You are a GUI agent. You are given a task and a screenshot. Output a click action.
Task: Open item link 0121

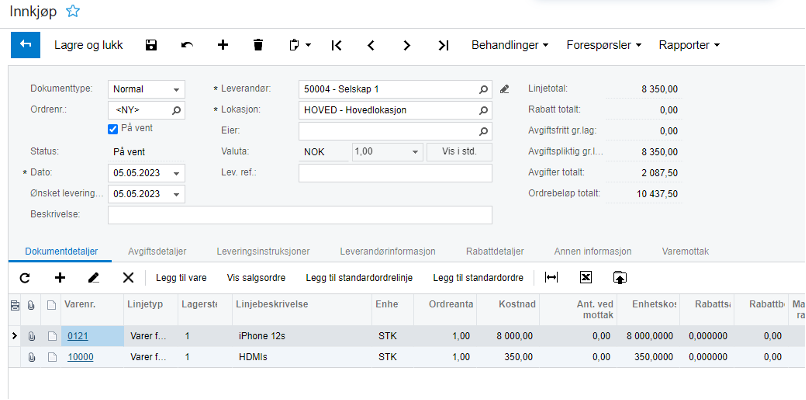78,336
